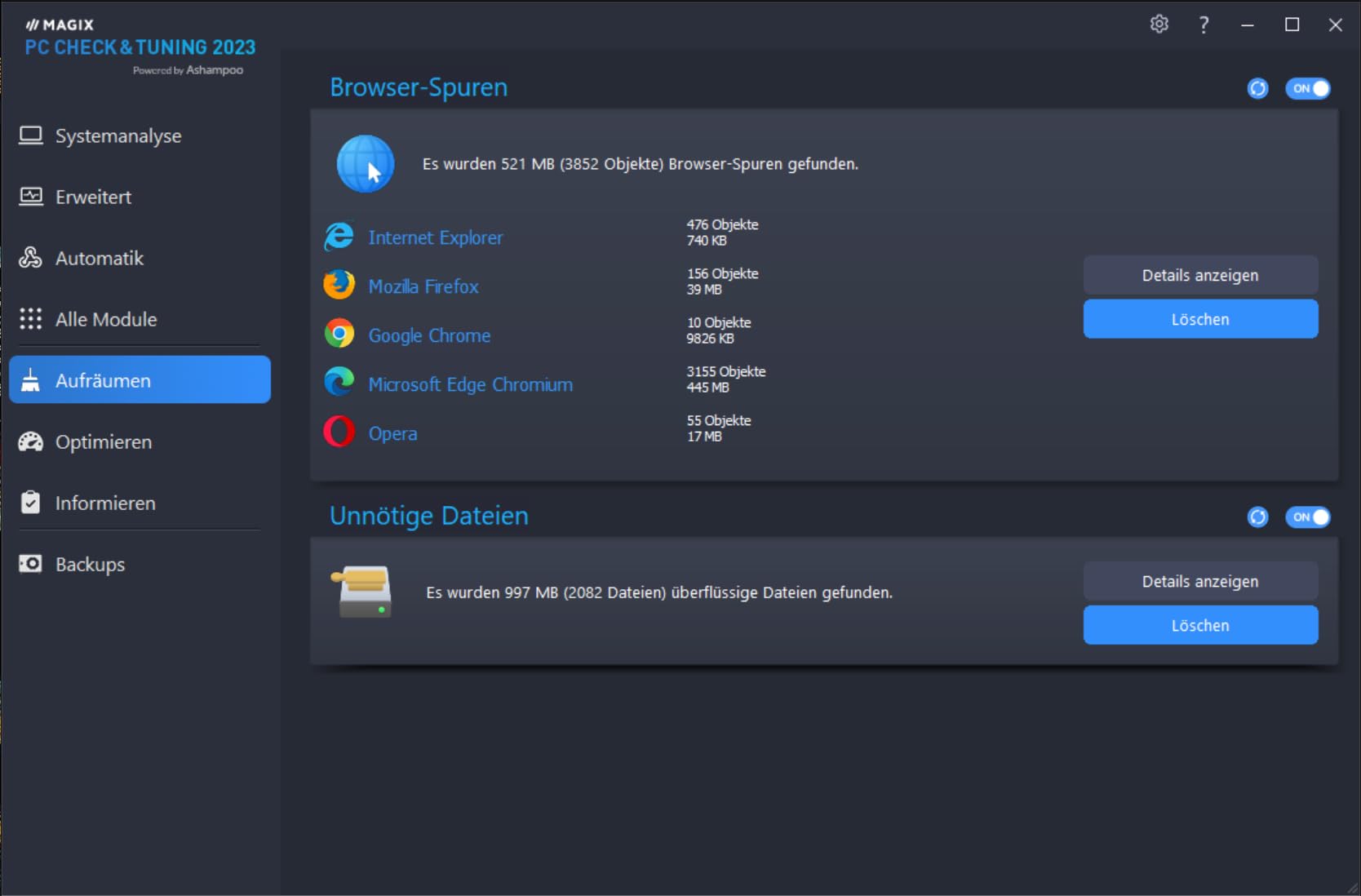Turn off the Browser-Spuren toggle
This screenshot has height=896, width=1361.
pyautogui.click(x=1308, y=88)
